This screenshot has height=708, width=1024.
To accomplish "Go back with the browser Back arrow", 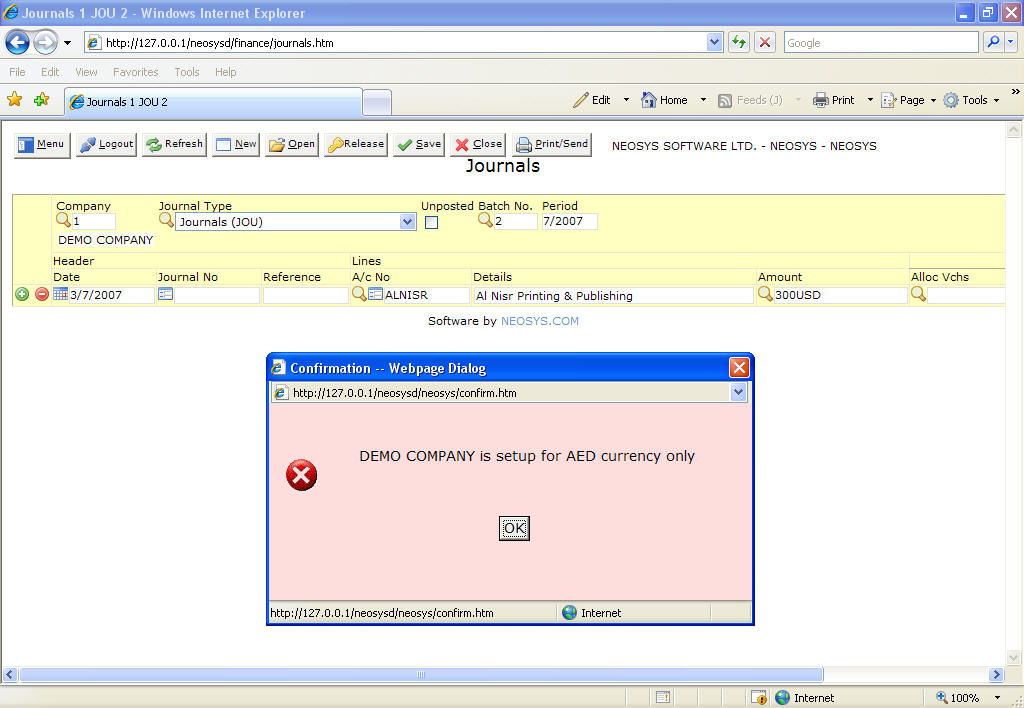I will point(18,43).
